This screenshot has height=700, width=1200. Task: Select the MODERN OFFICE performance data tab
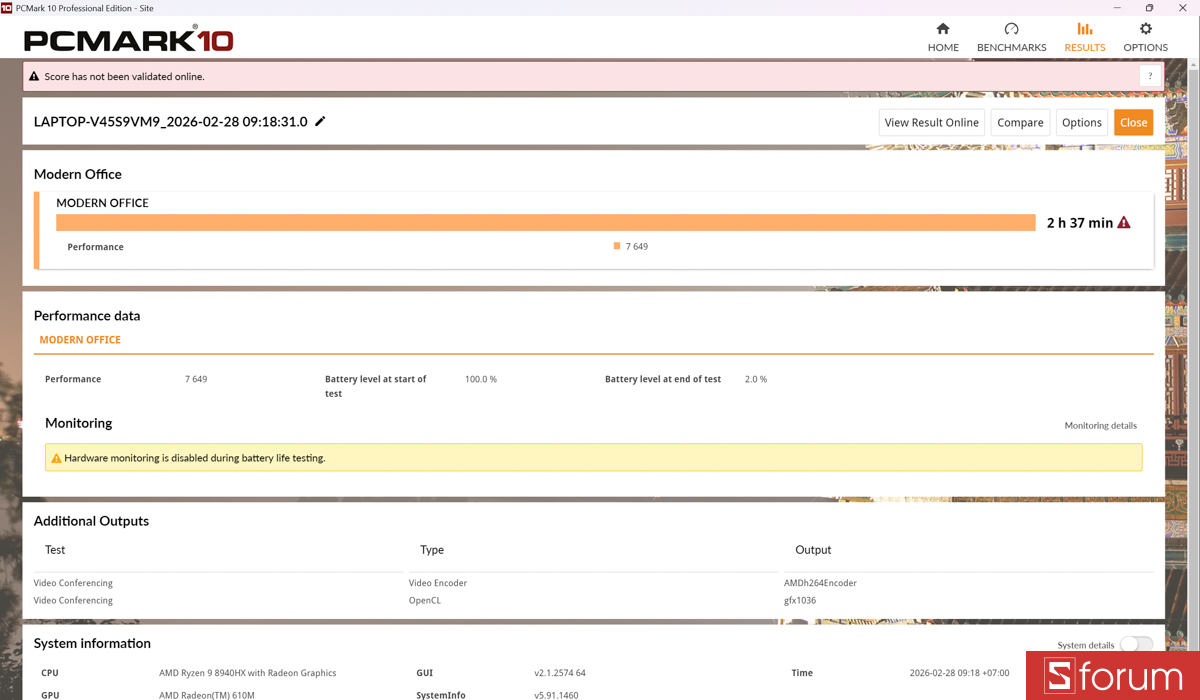pyautogui.click(x=80, y=340)
